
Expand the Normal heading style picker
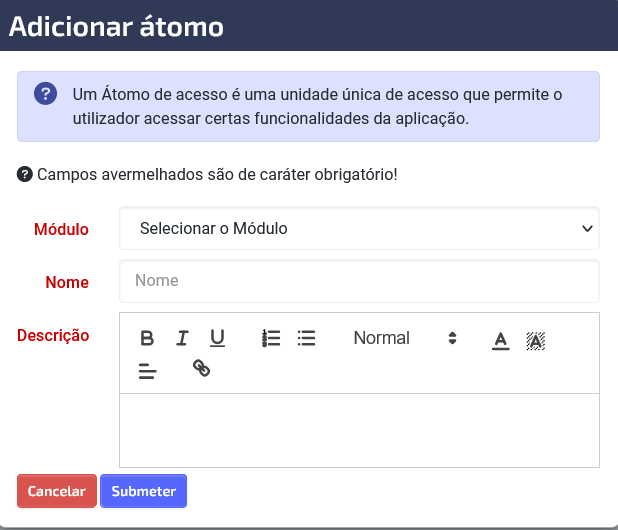pos(405,338)
